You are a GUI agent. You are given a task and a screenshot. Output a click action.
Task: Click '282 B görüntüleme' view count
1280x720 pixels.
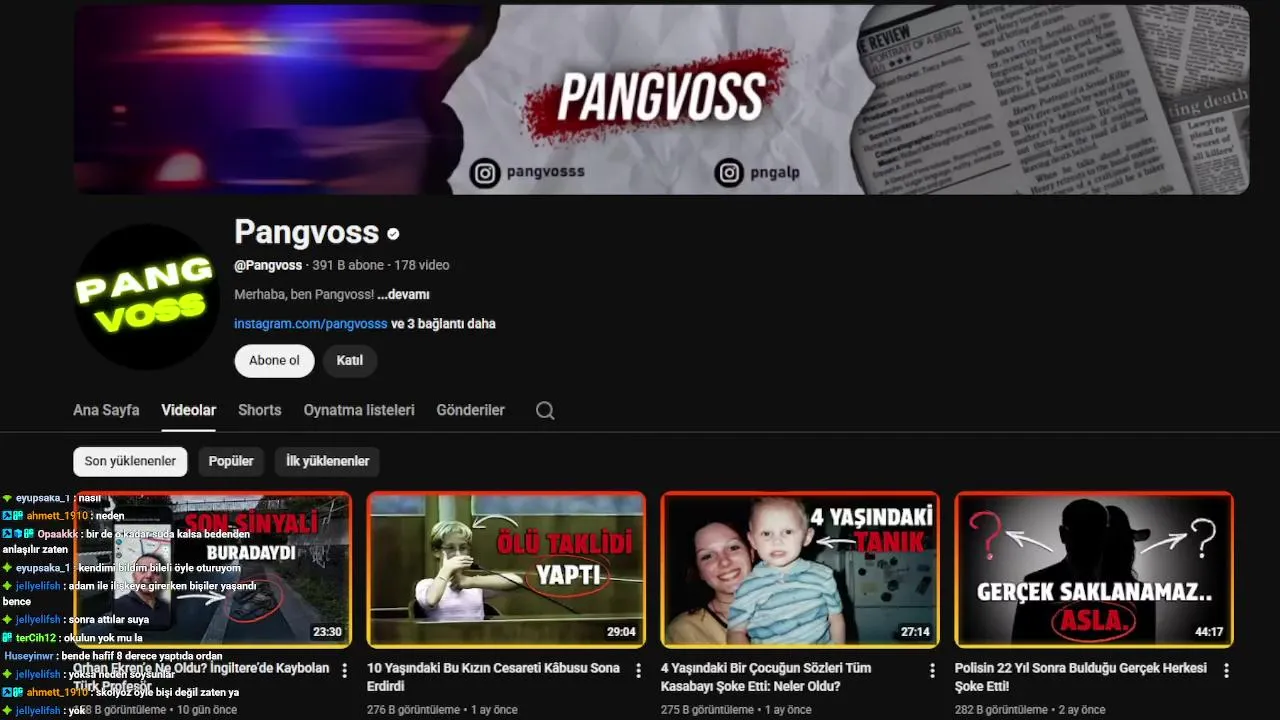[1001, 710]
